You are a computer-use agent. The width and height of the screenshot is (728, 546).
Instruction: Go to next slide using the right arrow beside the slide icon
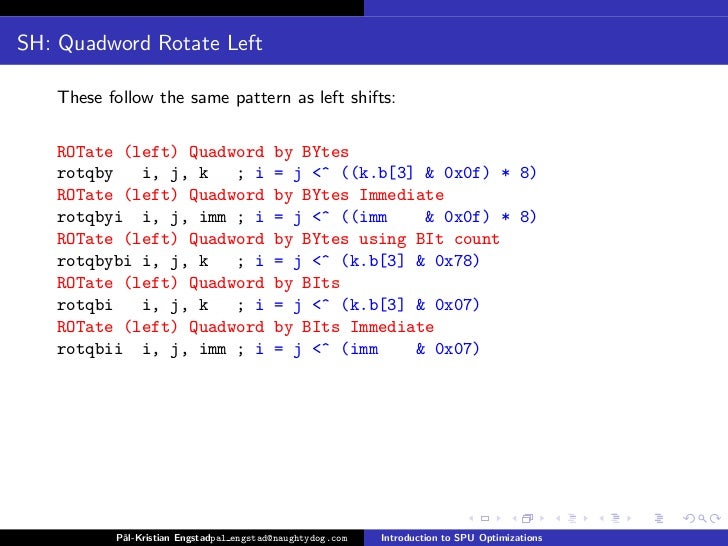pos(499,518)
